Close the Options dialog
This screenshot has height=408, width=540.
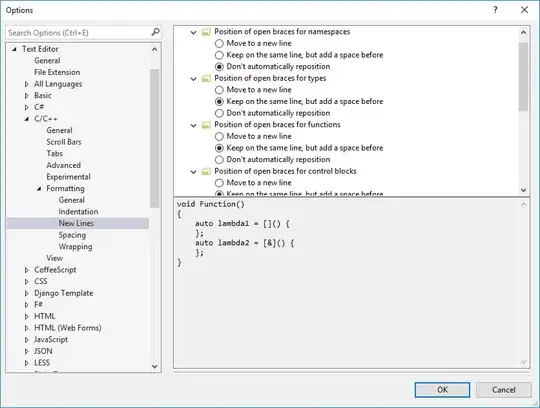(525, 10)
